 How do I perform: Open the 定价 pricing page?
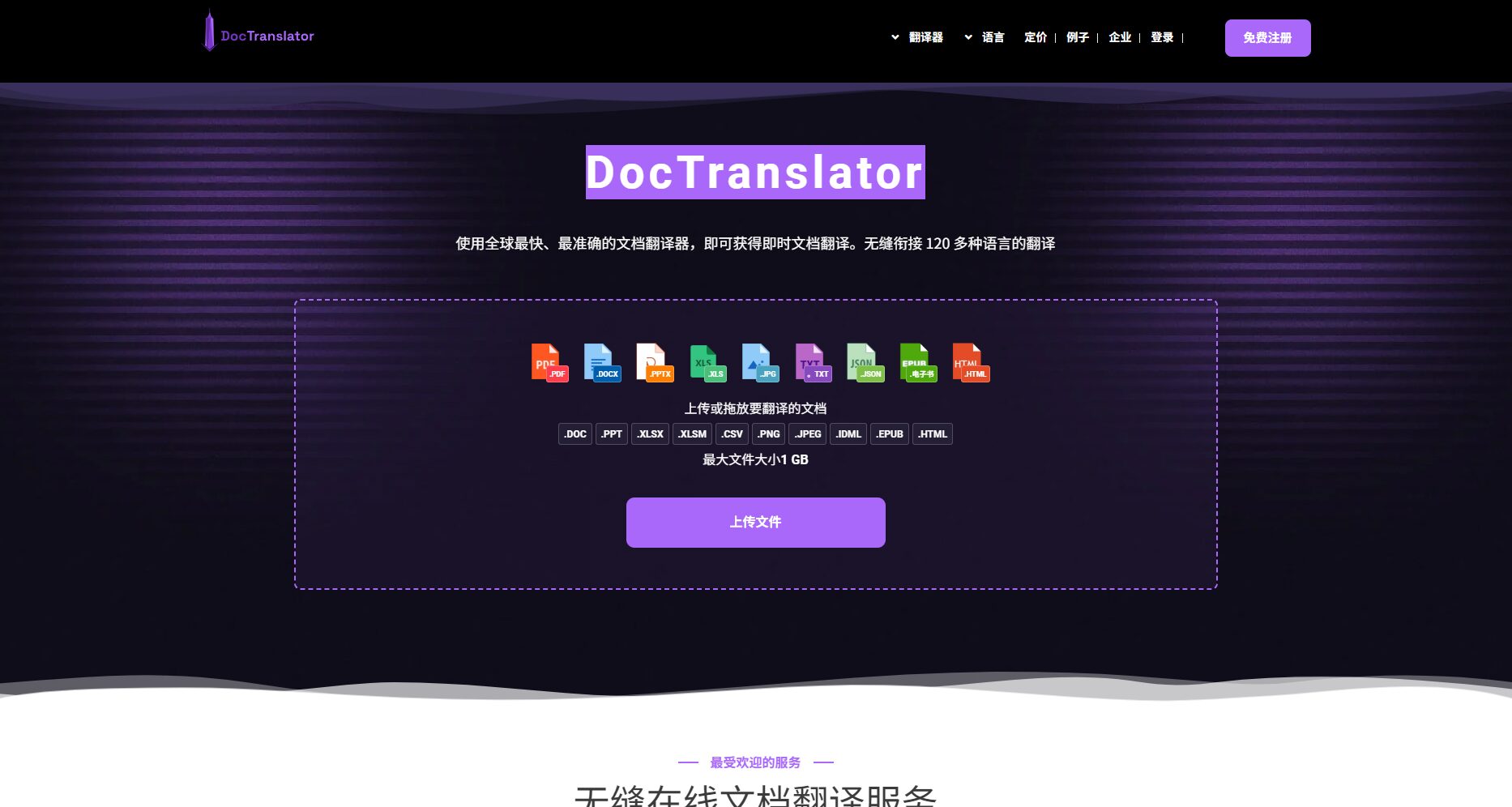(1035, 37)
